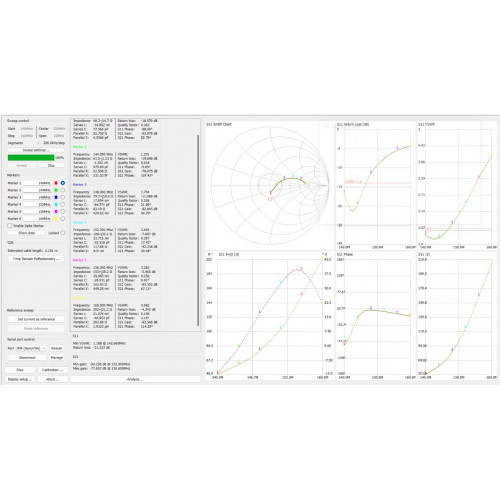Open the Files dialog
The height and width of the screenshot is (500, 500).
point(20,370)
